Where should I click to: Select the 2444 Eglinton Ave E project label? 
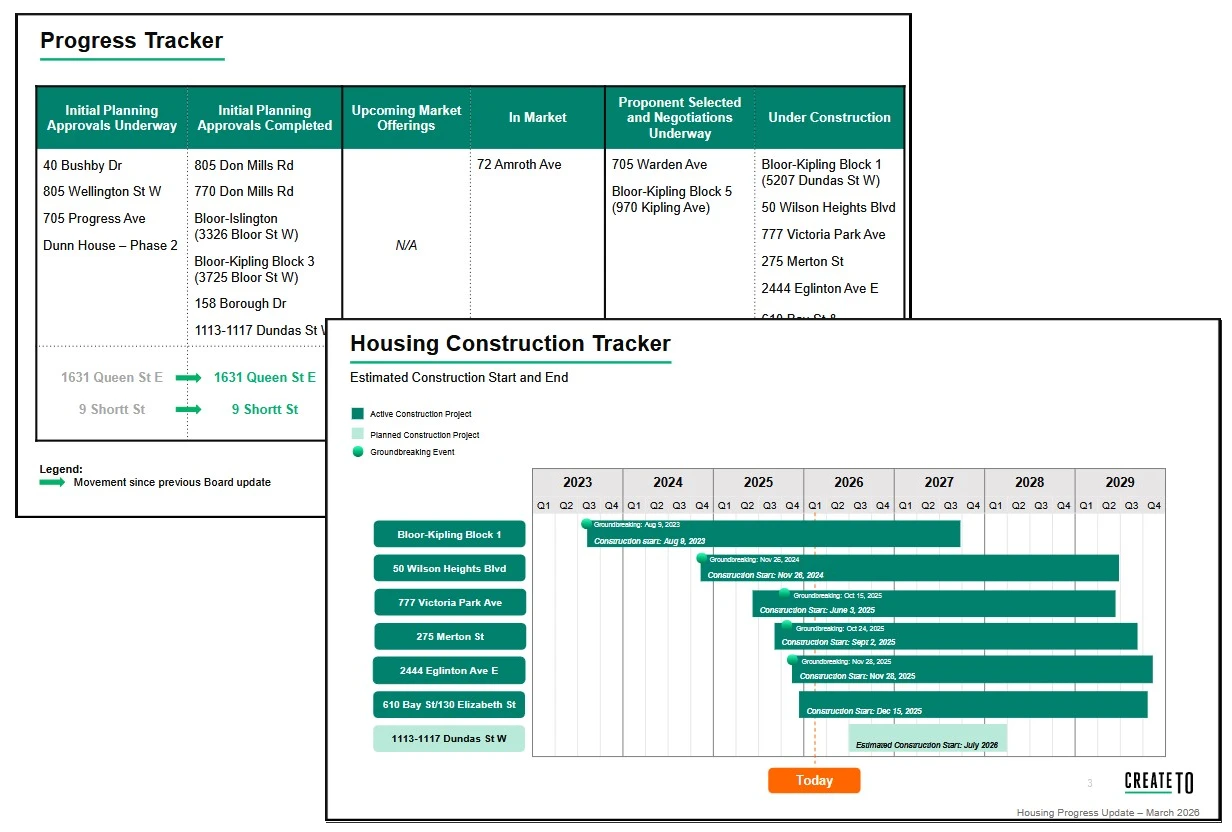pyautogui.click(x=449, y=670)
